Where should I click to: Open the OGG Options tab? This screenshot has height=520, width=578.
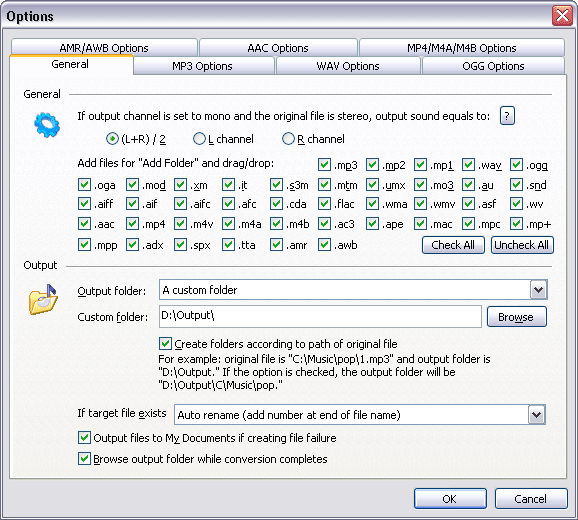[493, 66]
